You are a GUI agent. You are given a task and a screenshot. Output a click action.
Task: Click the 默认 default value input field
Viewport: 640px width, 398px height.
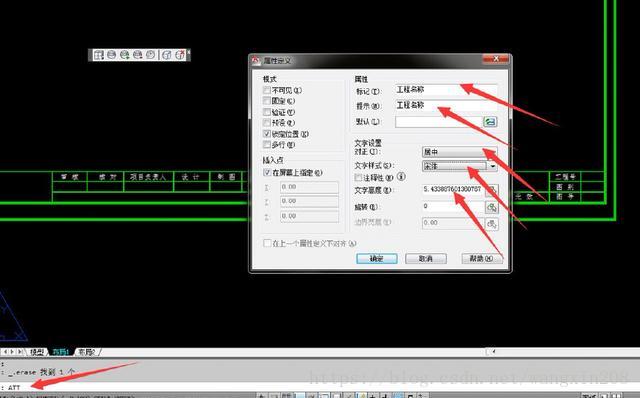point(439,122)
